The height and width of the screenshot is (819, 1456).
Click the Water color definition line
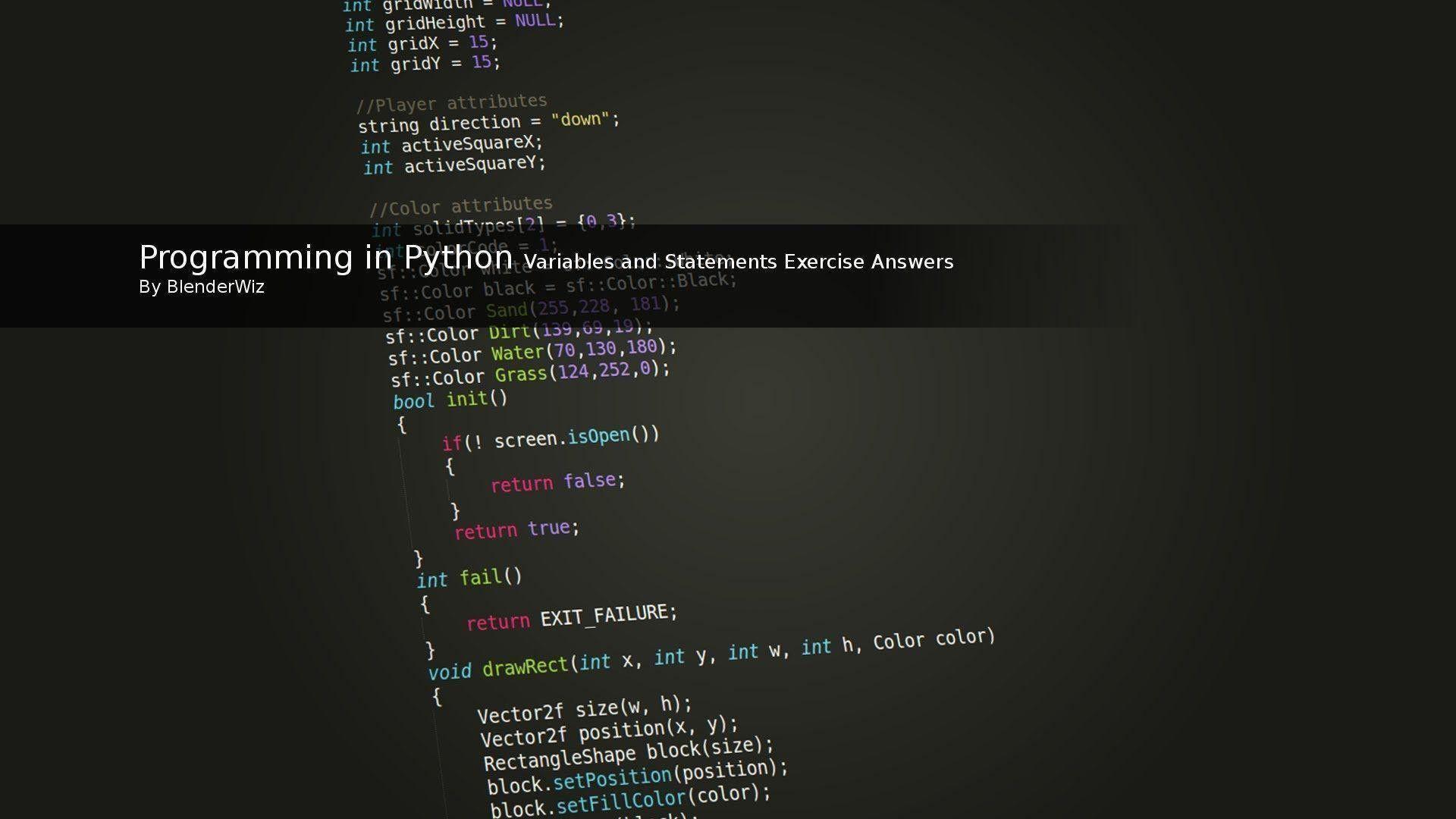click(532, 352)
